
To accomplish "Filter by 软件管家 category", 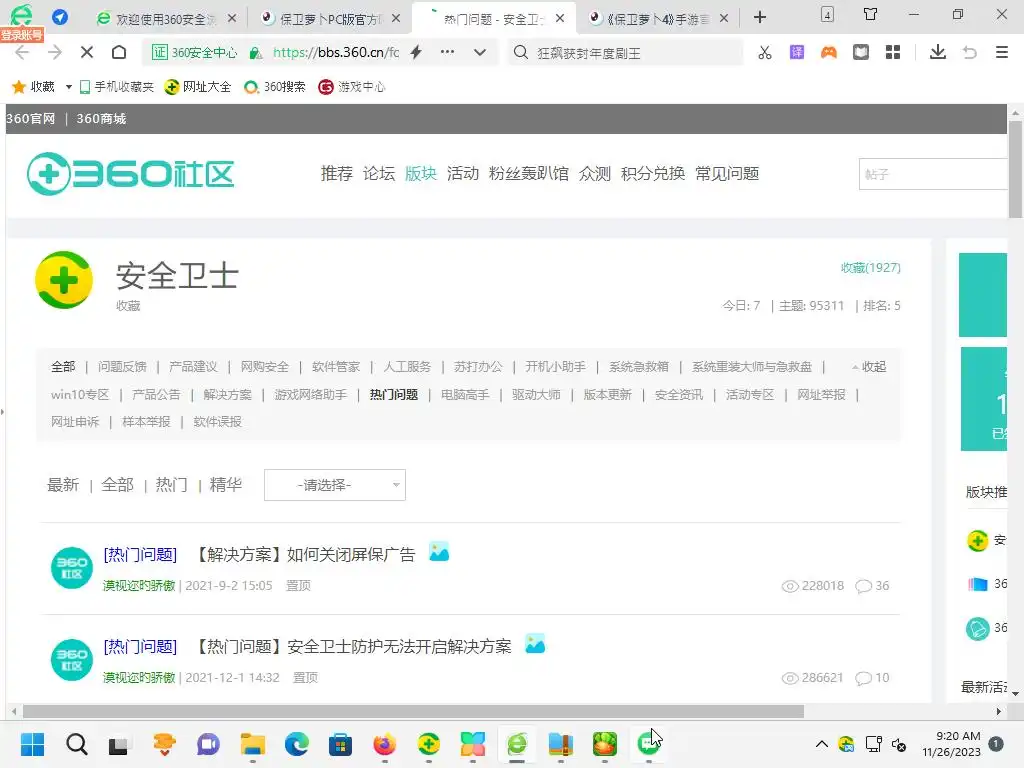I will tap(336, 367).
